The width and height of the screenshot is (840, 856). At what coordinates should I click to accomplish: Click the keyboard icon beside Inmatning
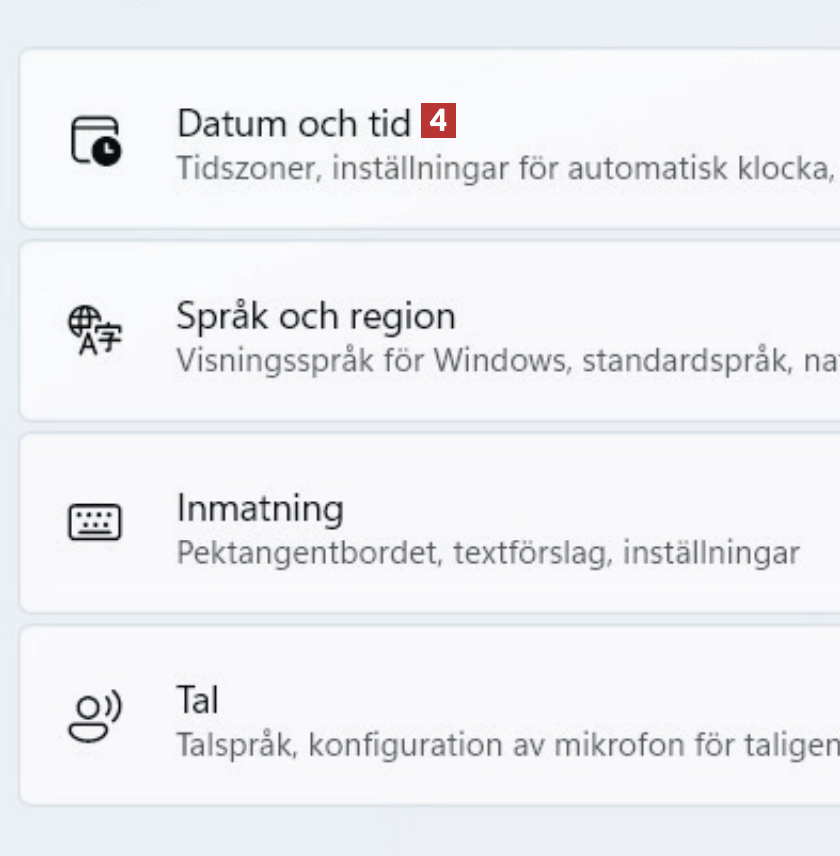point(95,522)
